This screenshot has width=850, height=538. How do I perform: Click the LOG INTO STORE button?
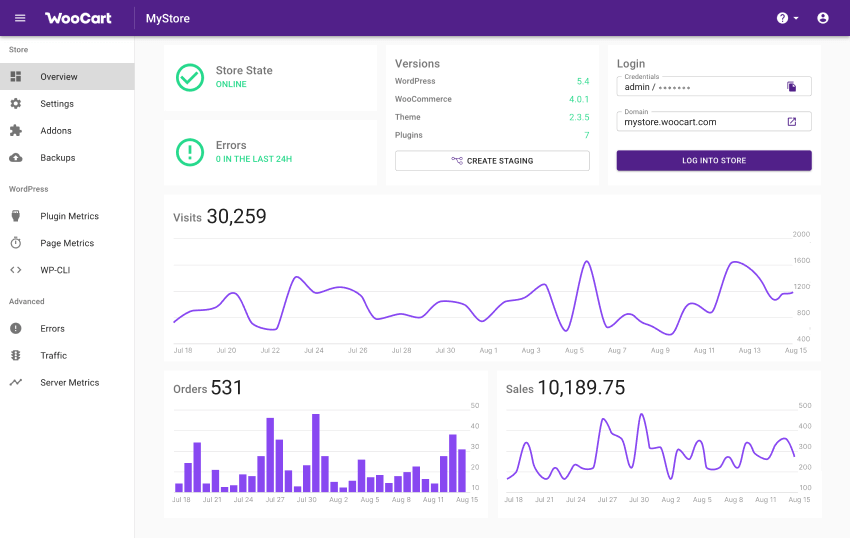[x=714, y=161]
